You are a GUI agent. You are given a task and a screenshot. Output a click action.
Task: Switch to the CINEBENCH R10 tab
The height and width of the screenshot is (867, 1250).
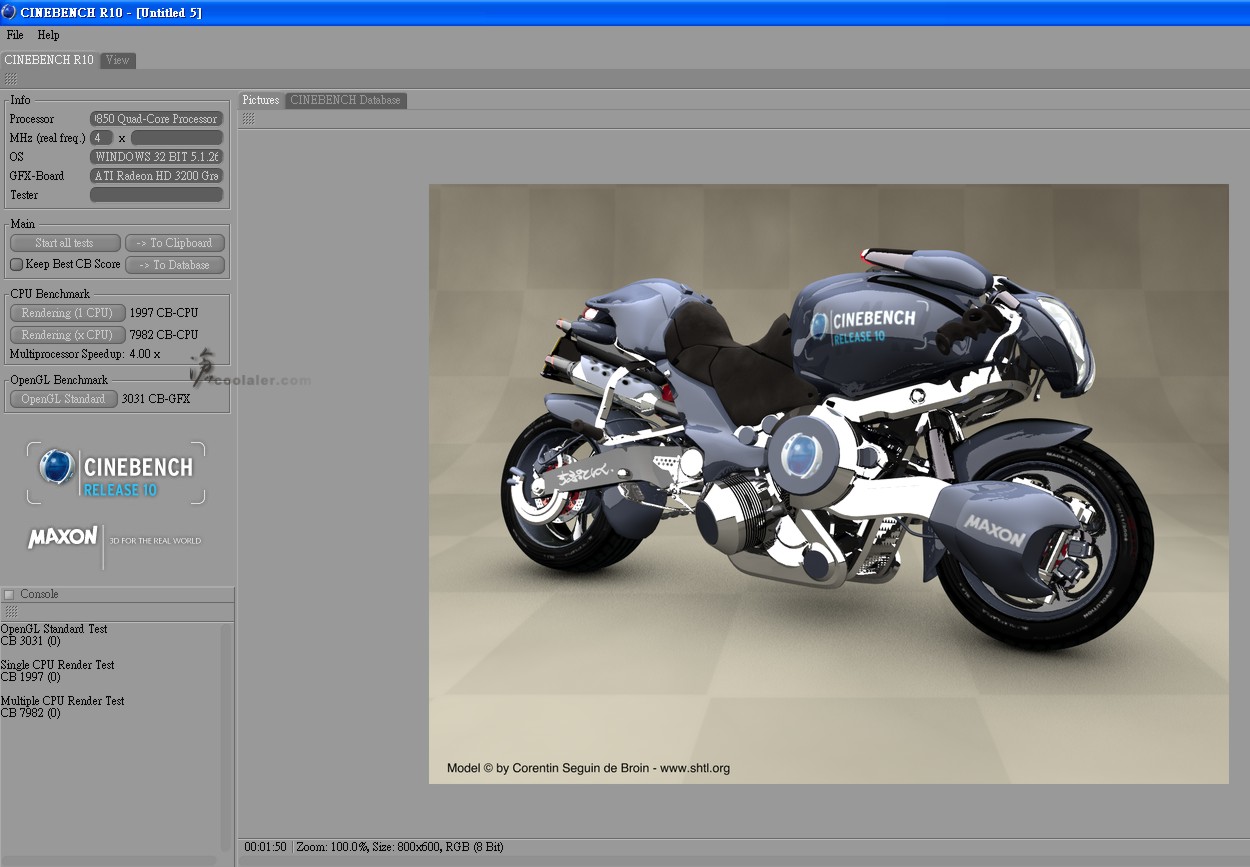49,60
